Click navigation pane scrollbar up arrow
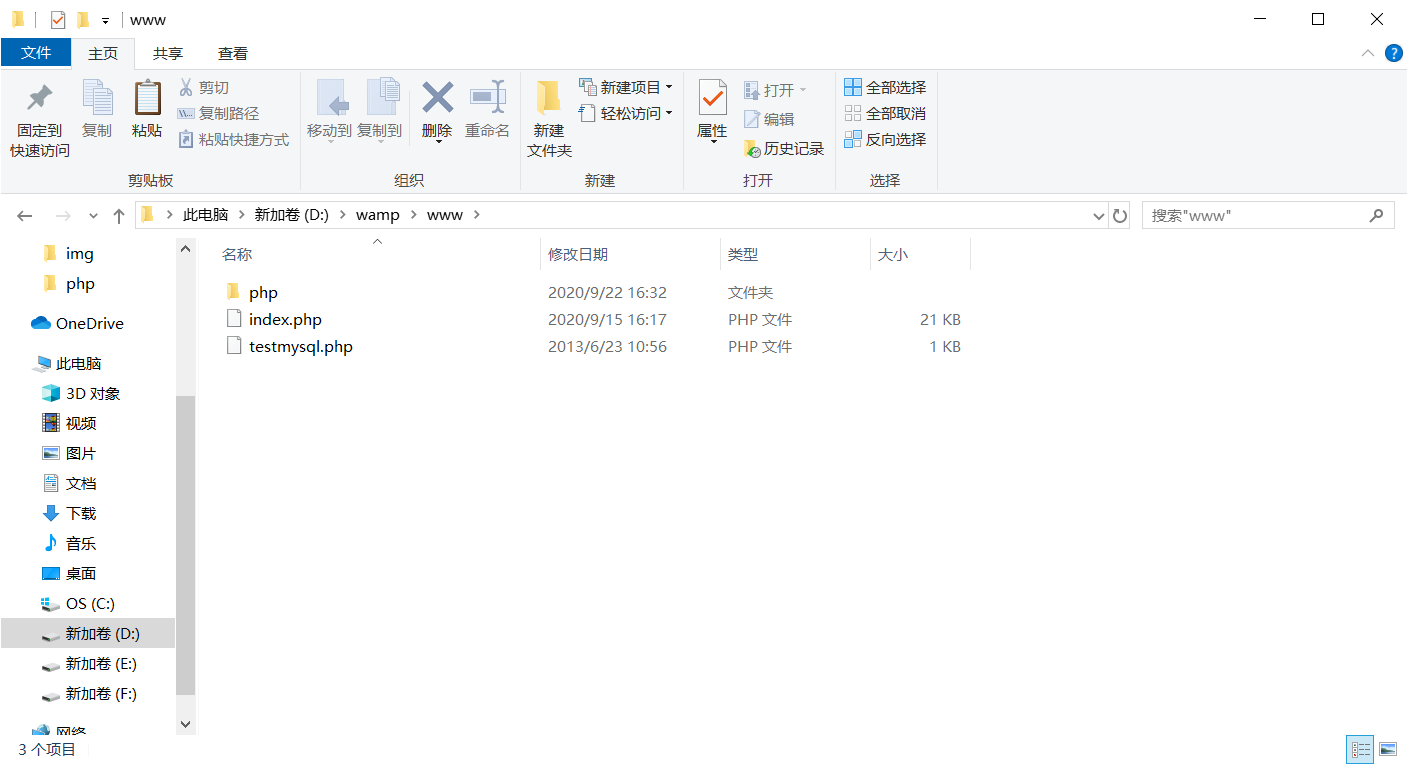Image resolution: width=1408 pixels, height=765 pixels. (185, 249)
